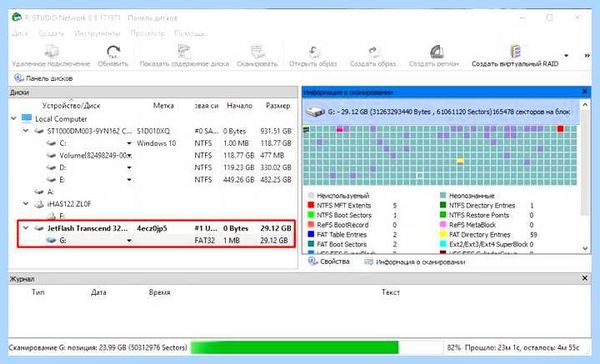Click the Размер column header
This screenshot has width=600, height=364.
click(278, 106)
